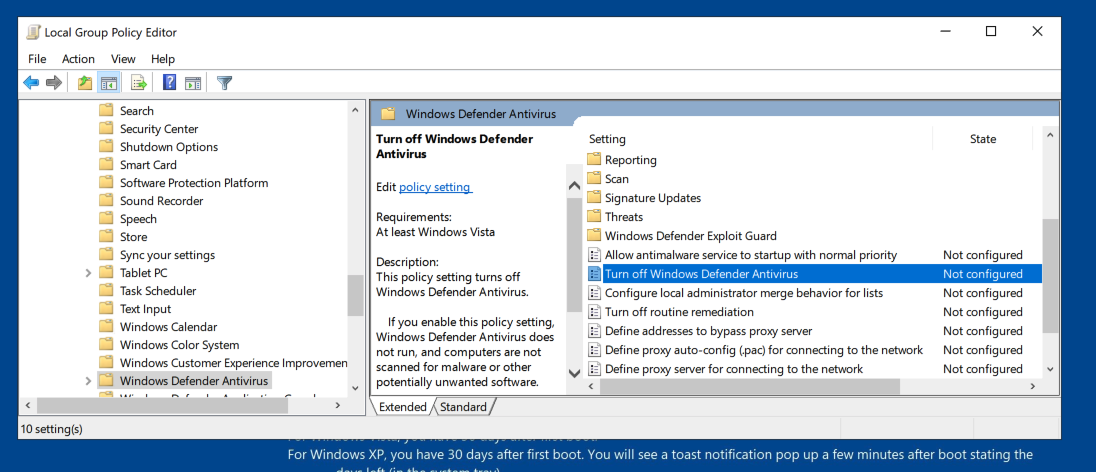The width and height of the screenshot is (1096, 472).
Task: Click the Export List toolbar icon
Action: (x=139, y=83)
